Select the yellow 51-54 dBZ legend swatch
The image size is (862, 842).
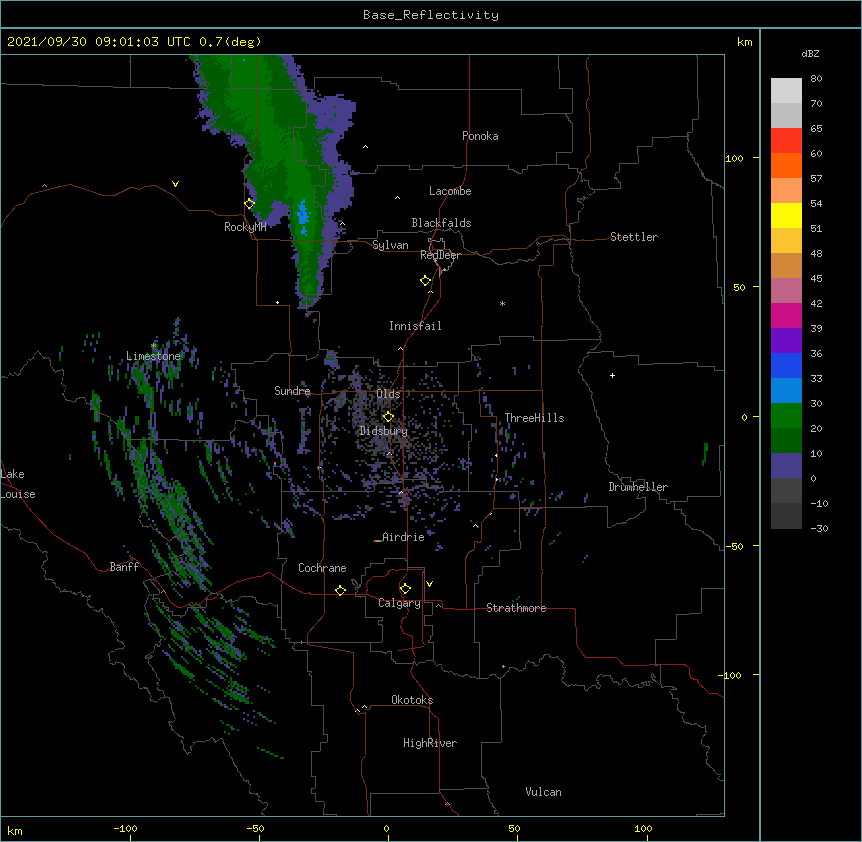pyautogui.click(x=786, y=215)
